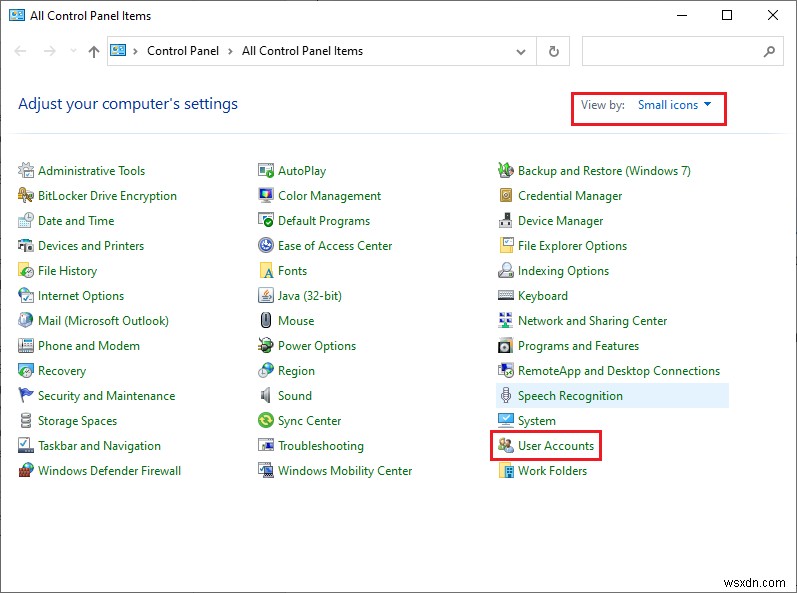Viewport: 797px width, 593px height.
Task: Click the Device Manager icon
Action: tap(506, 221)
